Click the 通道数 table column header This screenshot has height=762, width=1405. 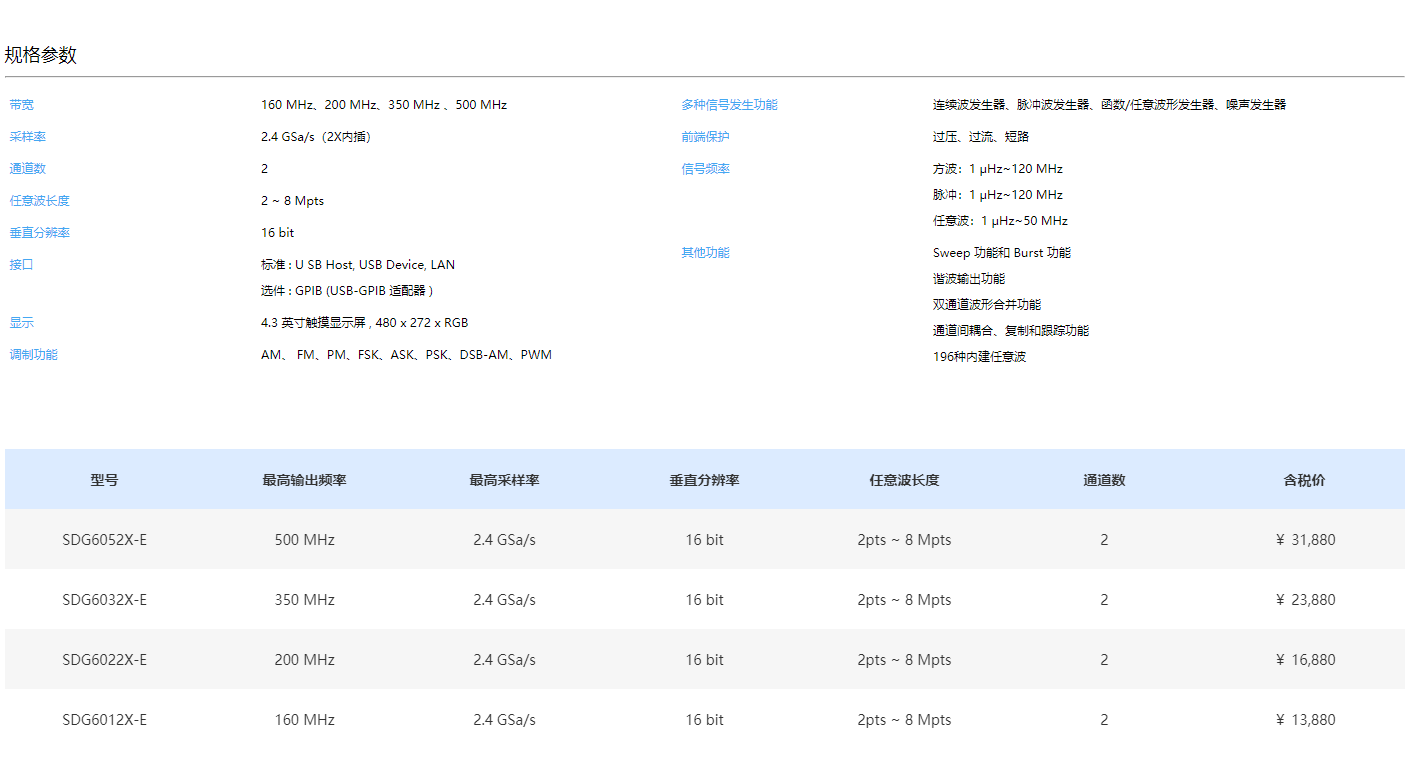(x=1104, y=480)
